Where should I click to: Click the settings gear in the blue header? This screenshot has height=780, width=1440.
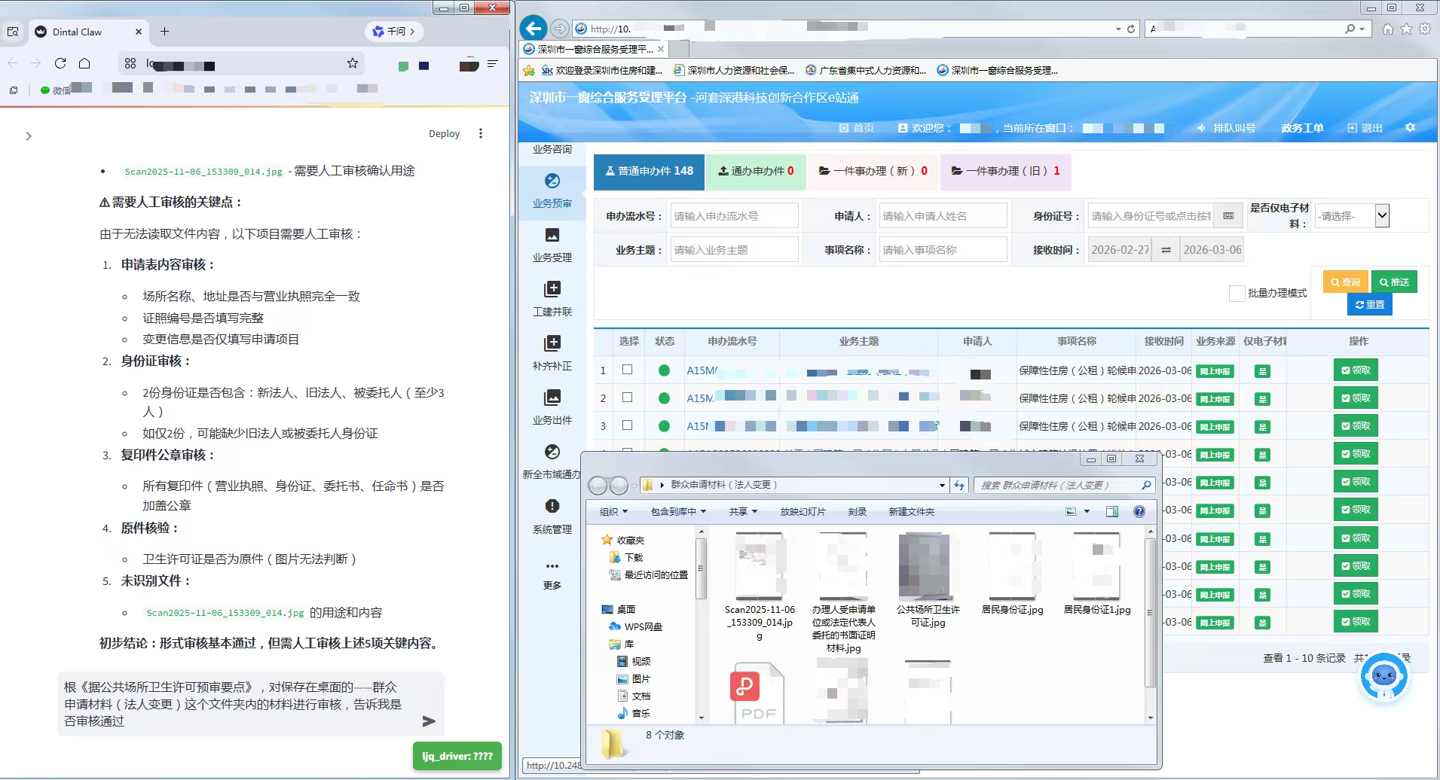point(1410,127)
